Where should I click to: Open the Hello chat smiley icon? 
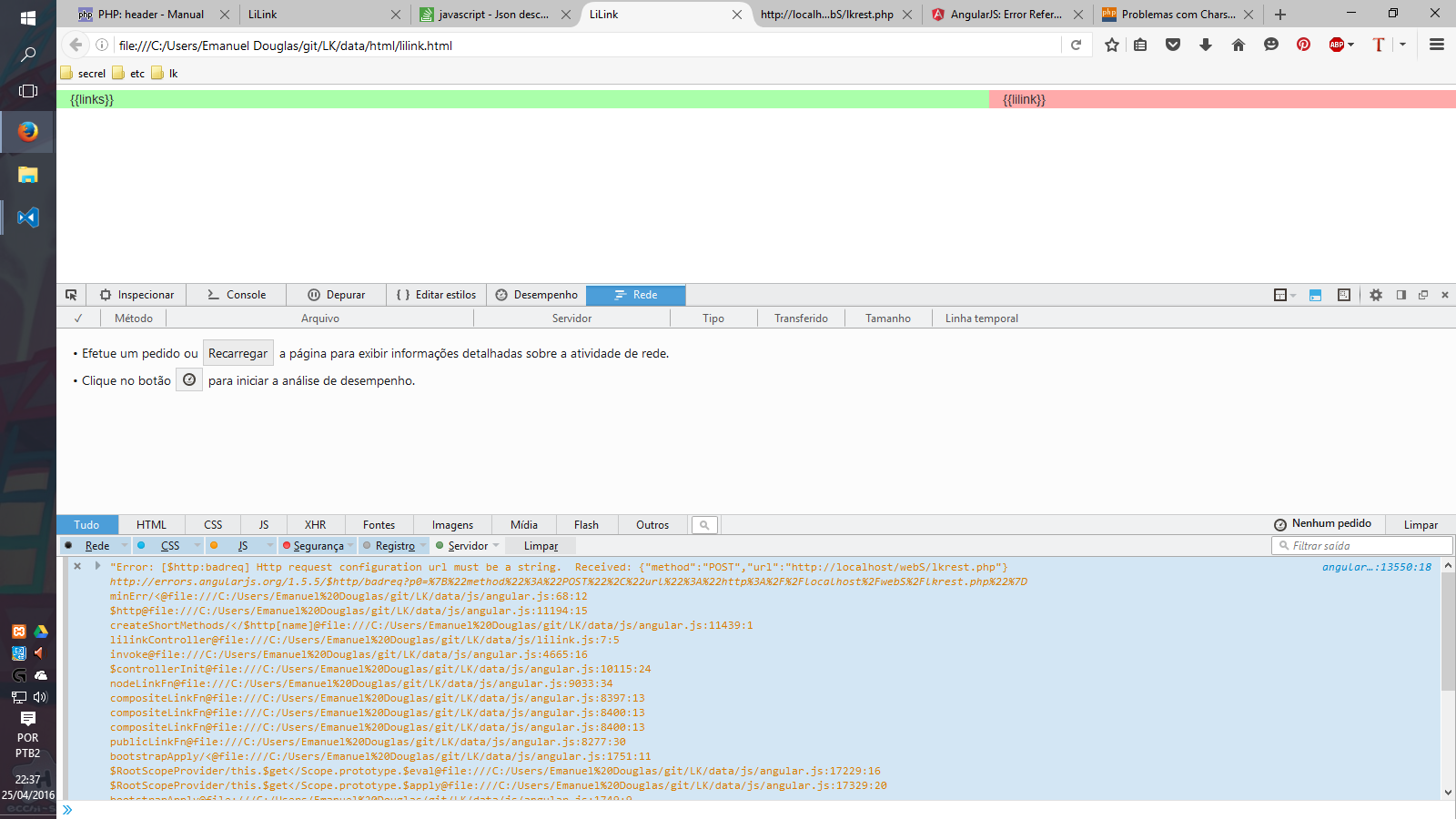(1271, 45)
